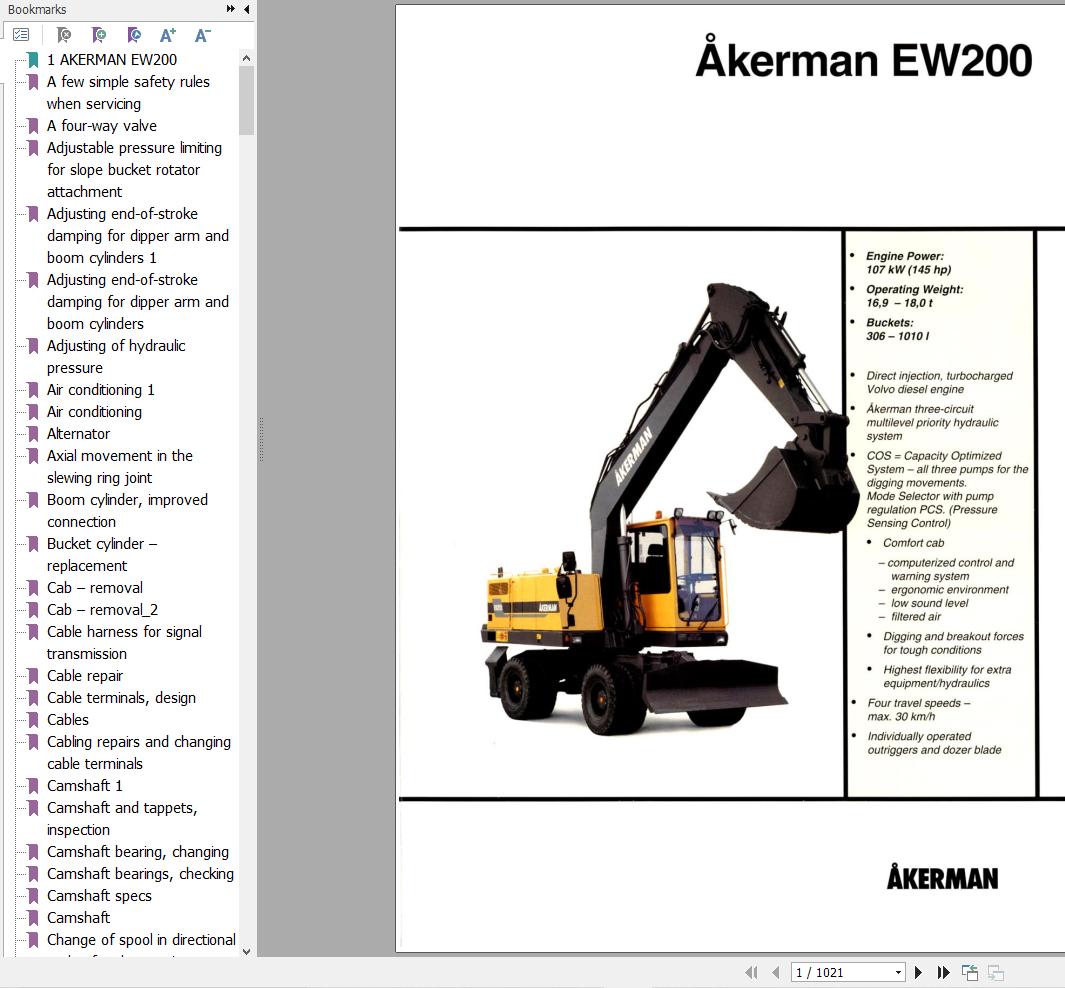Click the 'Four travel speeds – max. 30 km/h' text

918,710
